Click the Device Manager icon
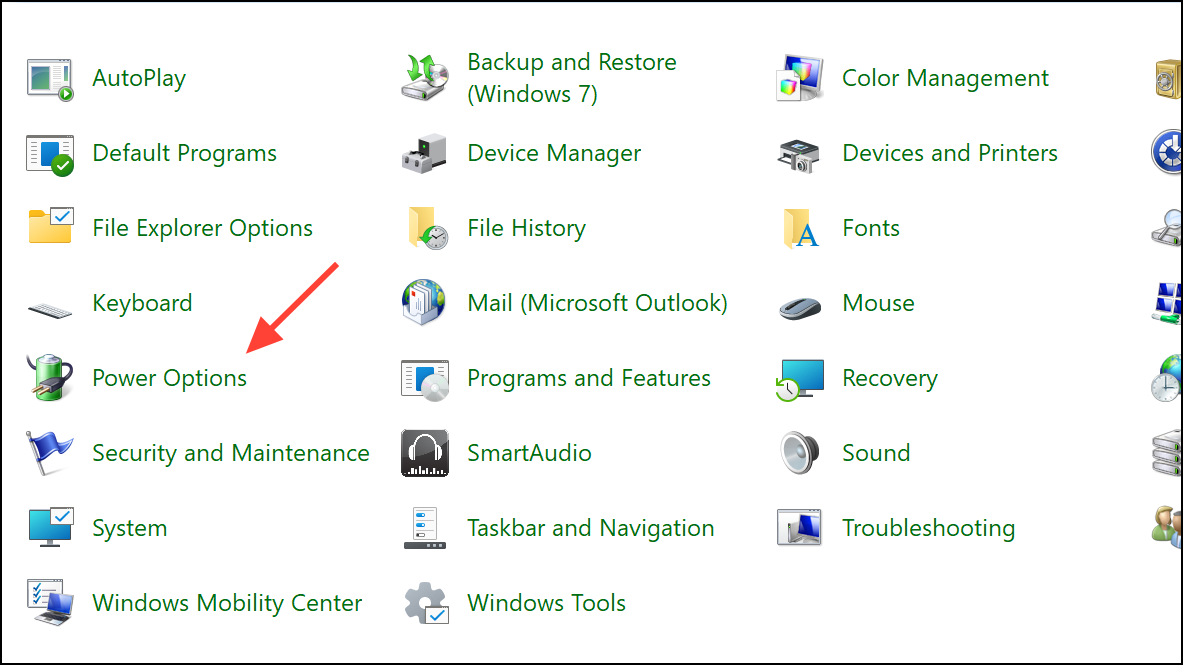 (x=425, y=152)
